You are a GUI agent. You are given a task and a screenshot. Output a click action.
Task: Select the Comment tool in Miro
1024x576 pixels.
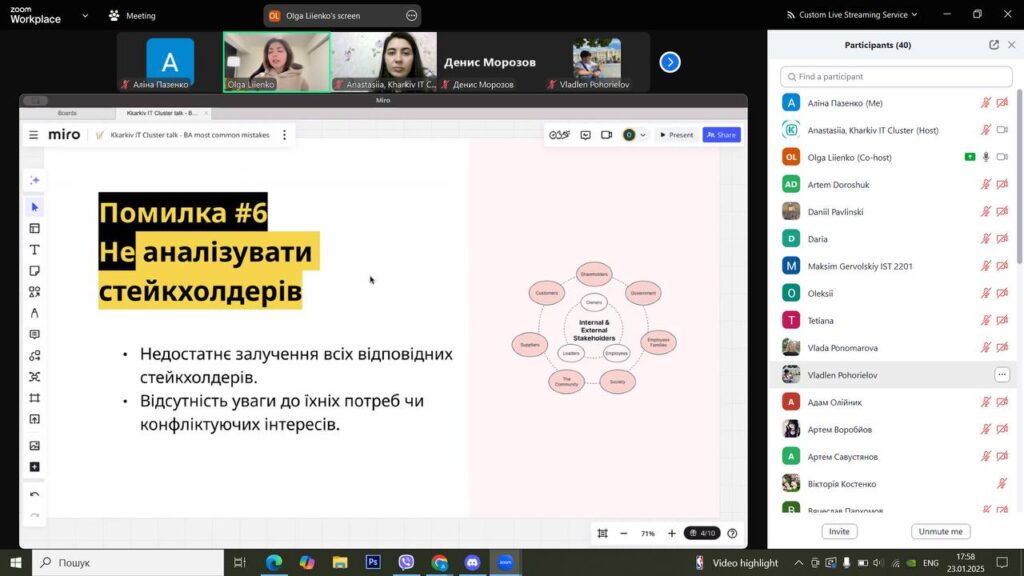pos(35,334)
